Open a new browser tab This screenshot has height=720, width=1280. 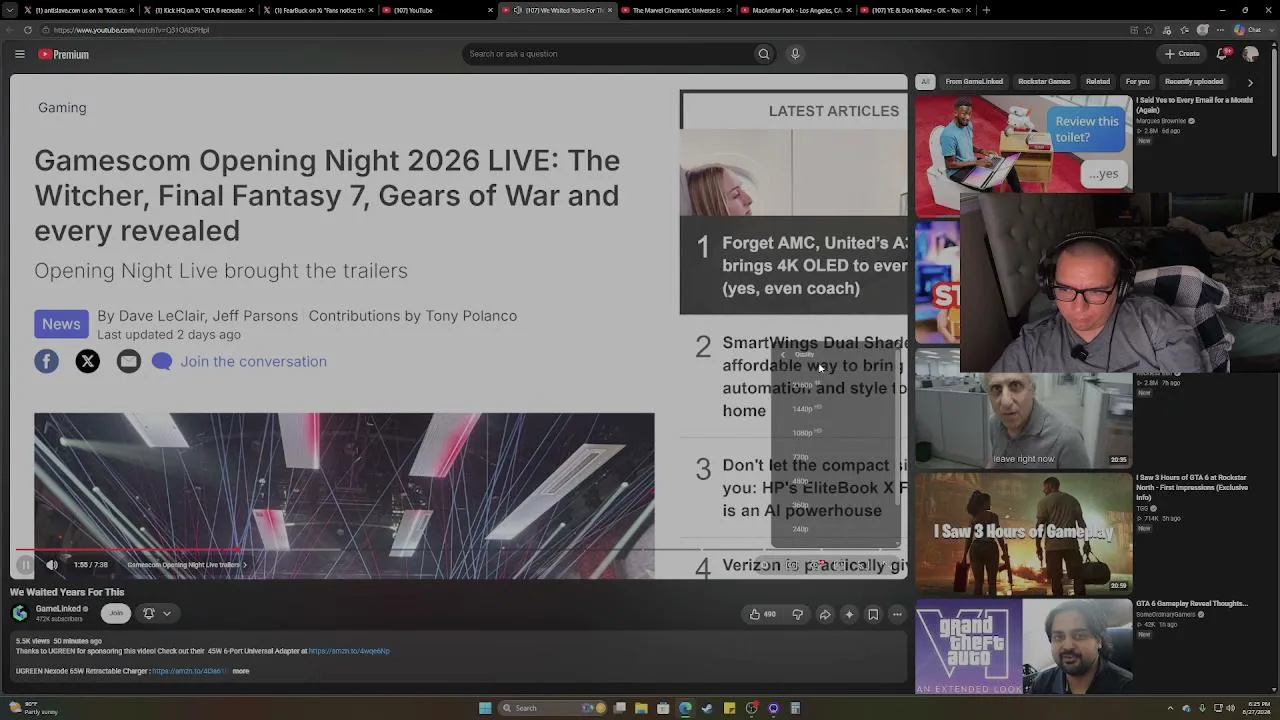click(x=986, y=10)
